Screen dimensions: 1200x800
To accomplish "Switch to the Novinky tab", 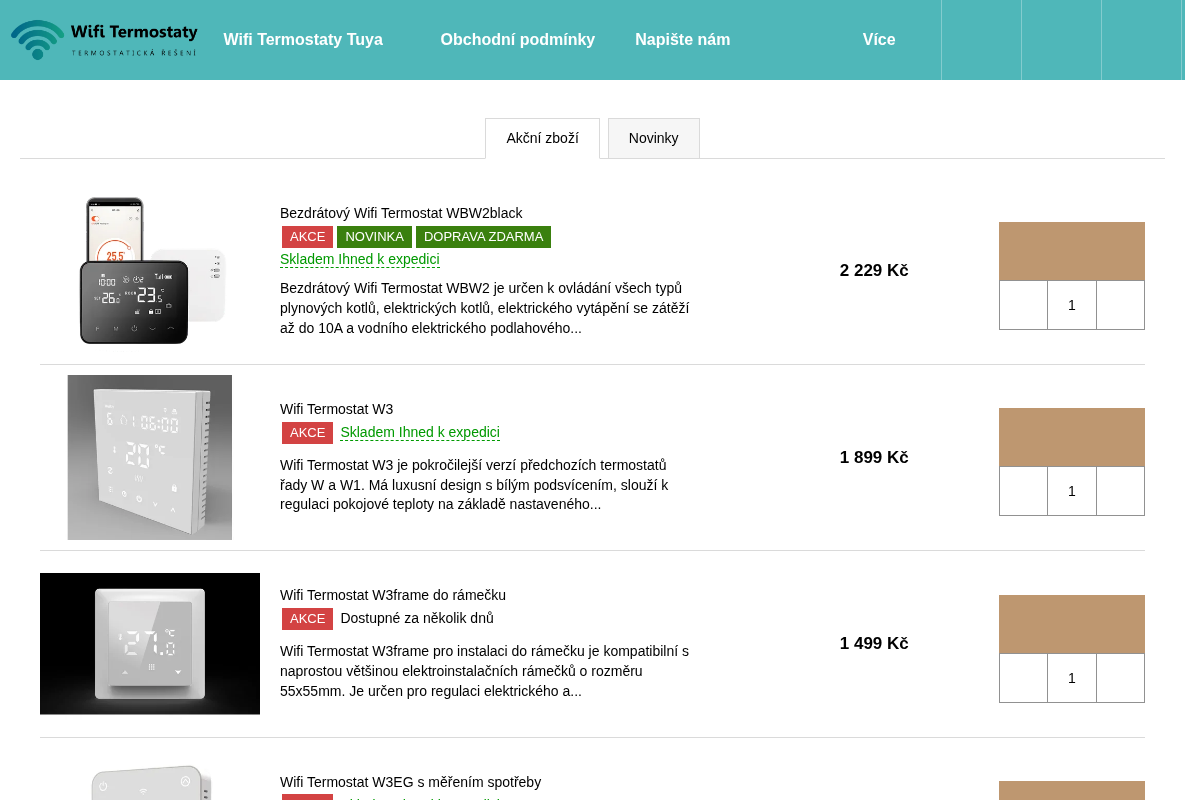I will pyautogui.click(x=654, y=138).
